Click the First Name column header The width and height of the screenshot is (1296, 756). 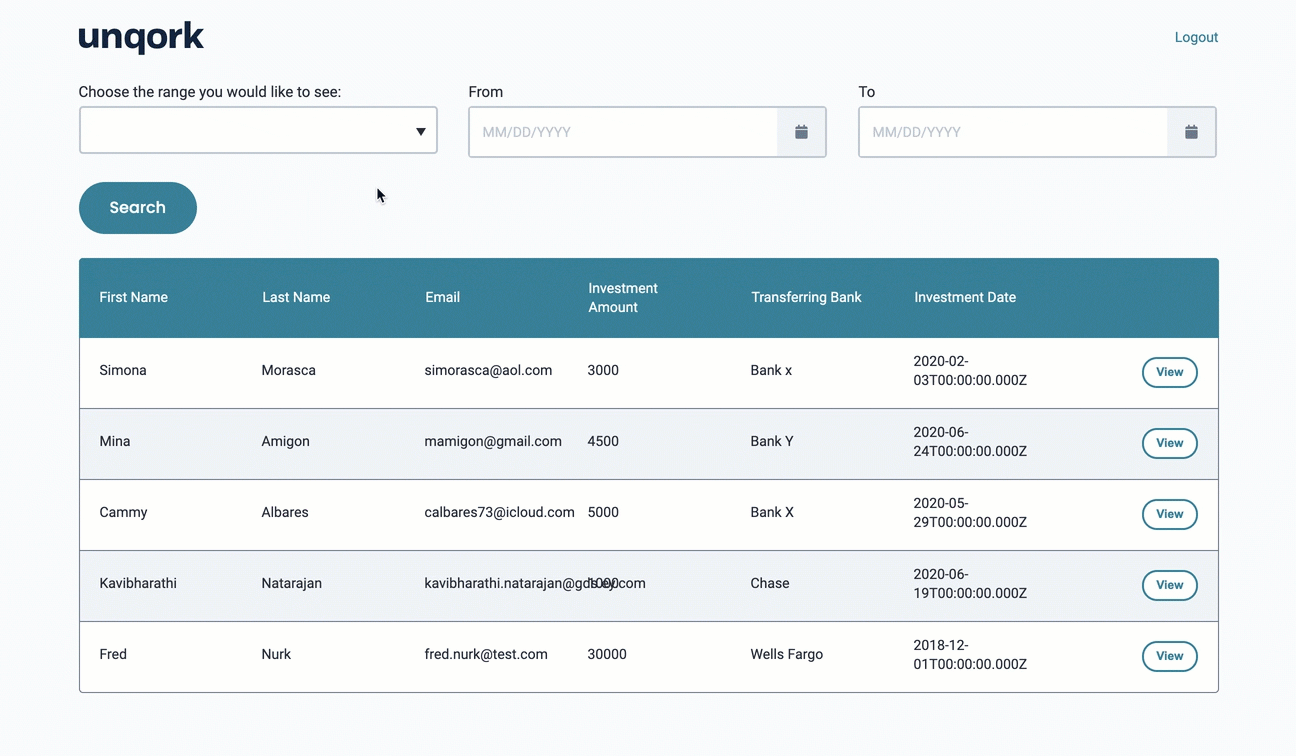click(134, 297)
